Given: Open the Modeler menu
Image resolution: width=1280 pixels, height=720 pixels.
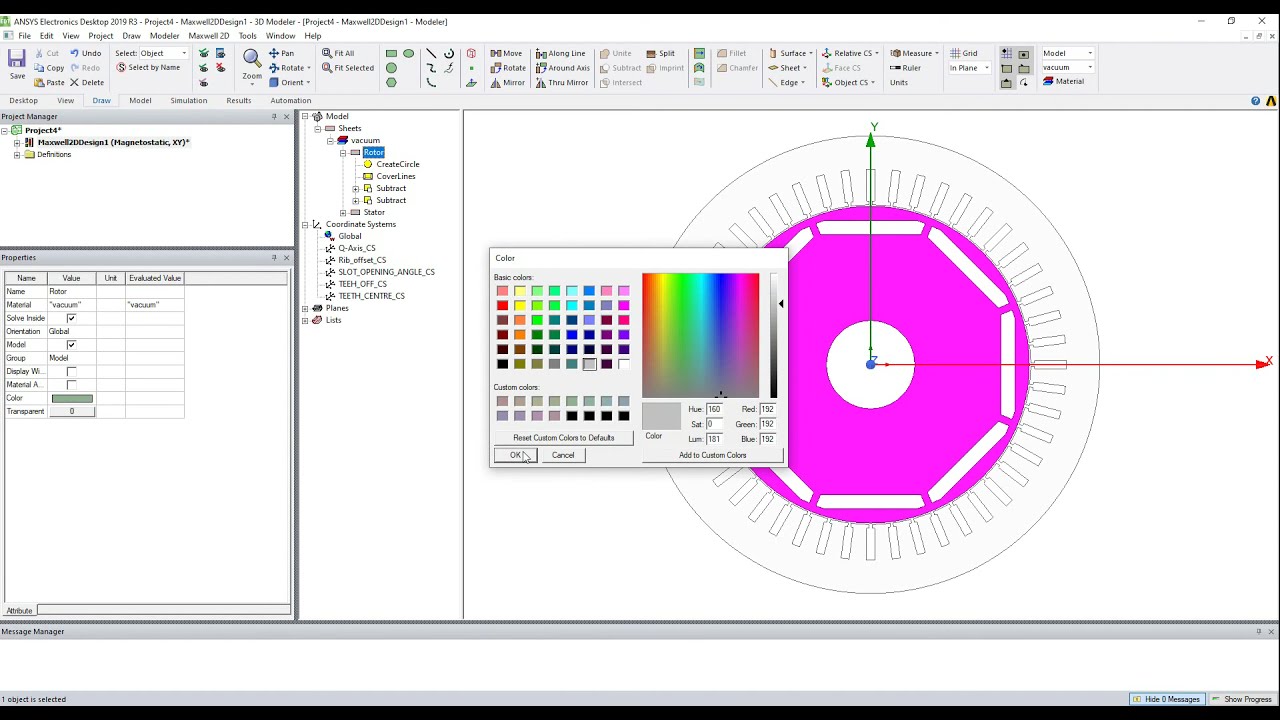Looking at the screenshot, I should pyautogui.click(x=164, y=36).
